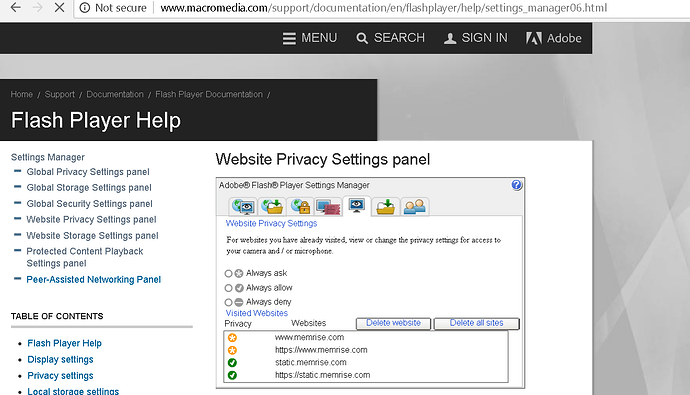Click the Adobe logo
Image resolution: width=690 pixels, height=395 pixels.
coord(554,38)
